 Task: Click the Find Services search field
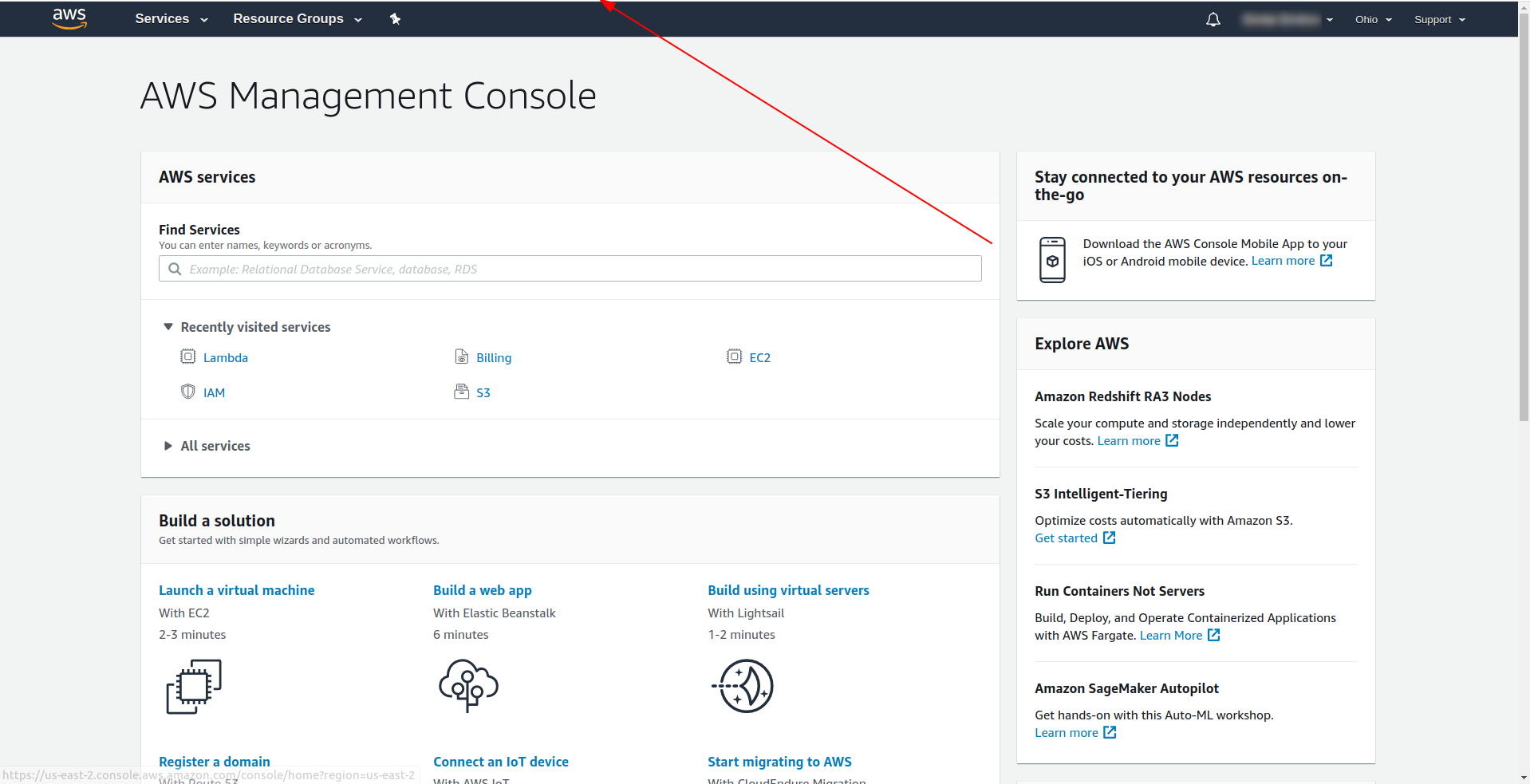570,269
